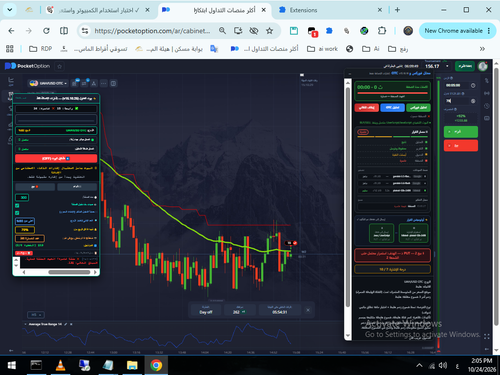Click the chart type icon beside asset selector
Image resolution: width=500 pixels, height=375 pixels.
[x=75, y=83]
